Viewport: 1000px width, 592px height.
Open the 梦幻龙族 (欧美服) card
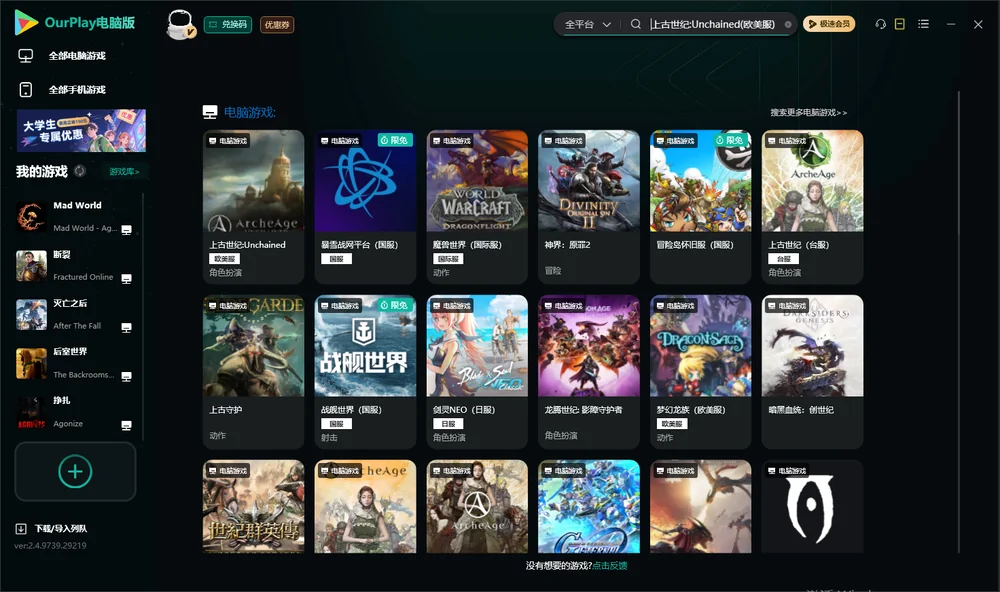coord(701,372)
